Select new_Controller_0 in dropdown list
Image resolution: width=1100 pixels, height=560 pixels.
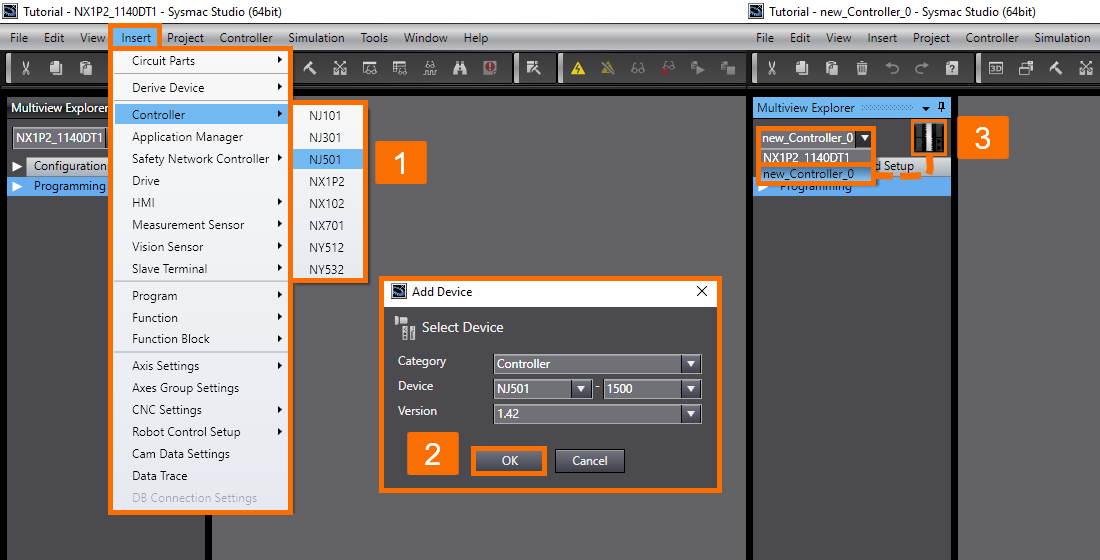click(816, 174)
